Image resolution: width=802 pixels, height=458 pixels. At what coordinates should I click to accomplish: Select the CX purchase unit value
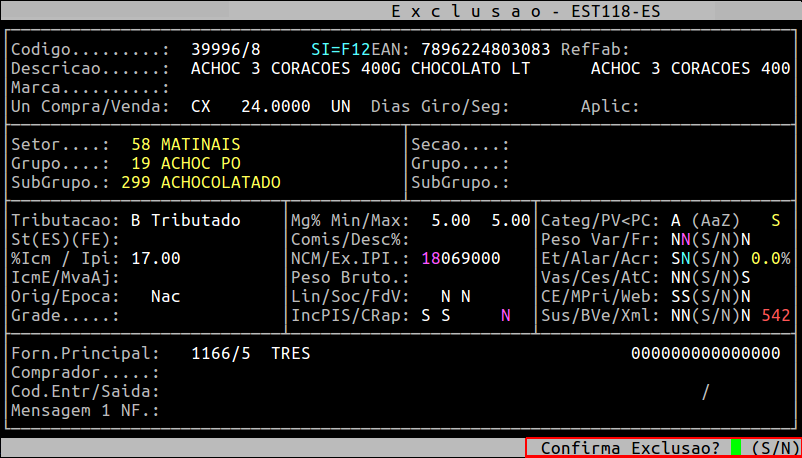(201, 106)
